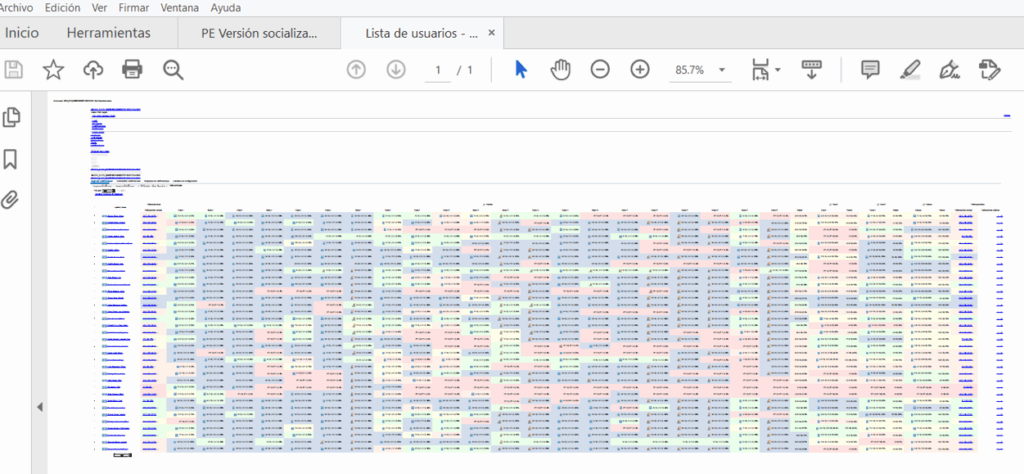Add a comment with speech bubble icon
The width and height of the screenshot is (1024, 474).
point(870,69)
